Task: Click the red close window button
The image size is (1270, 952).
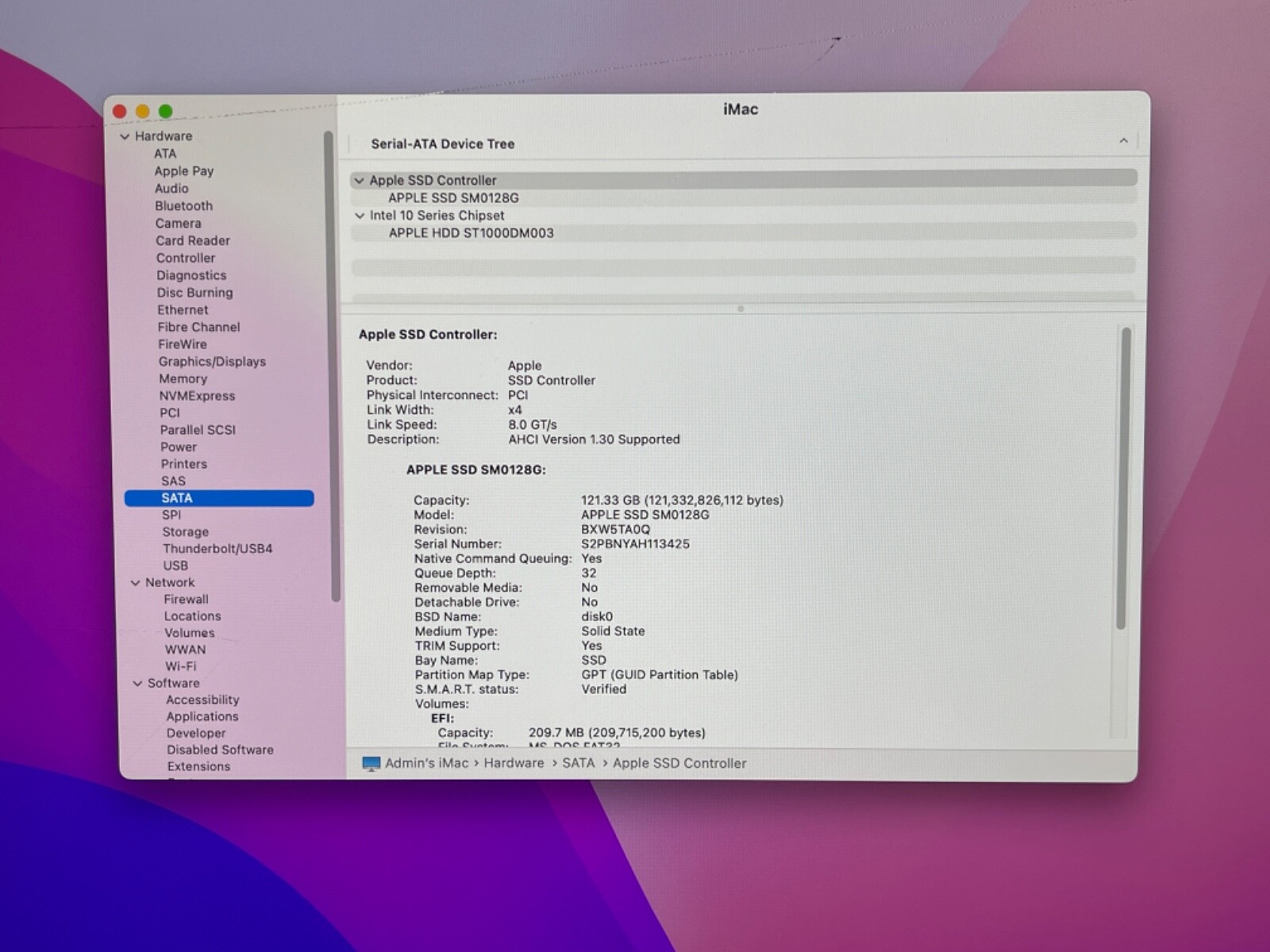Action: [120, 111]
